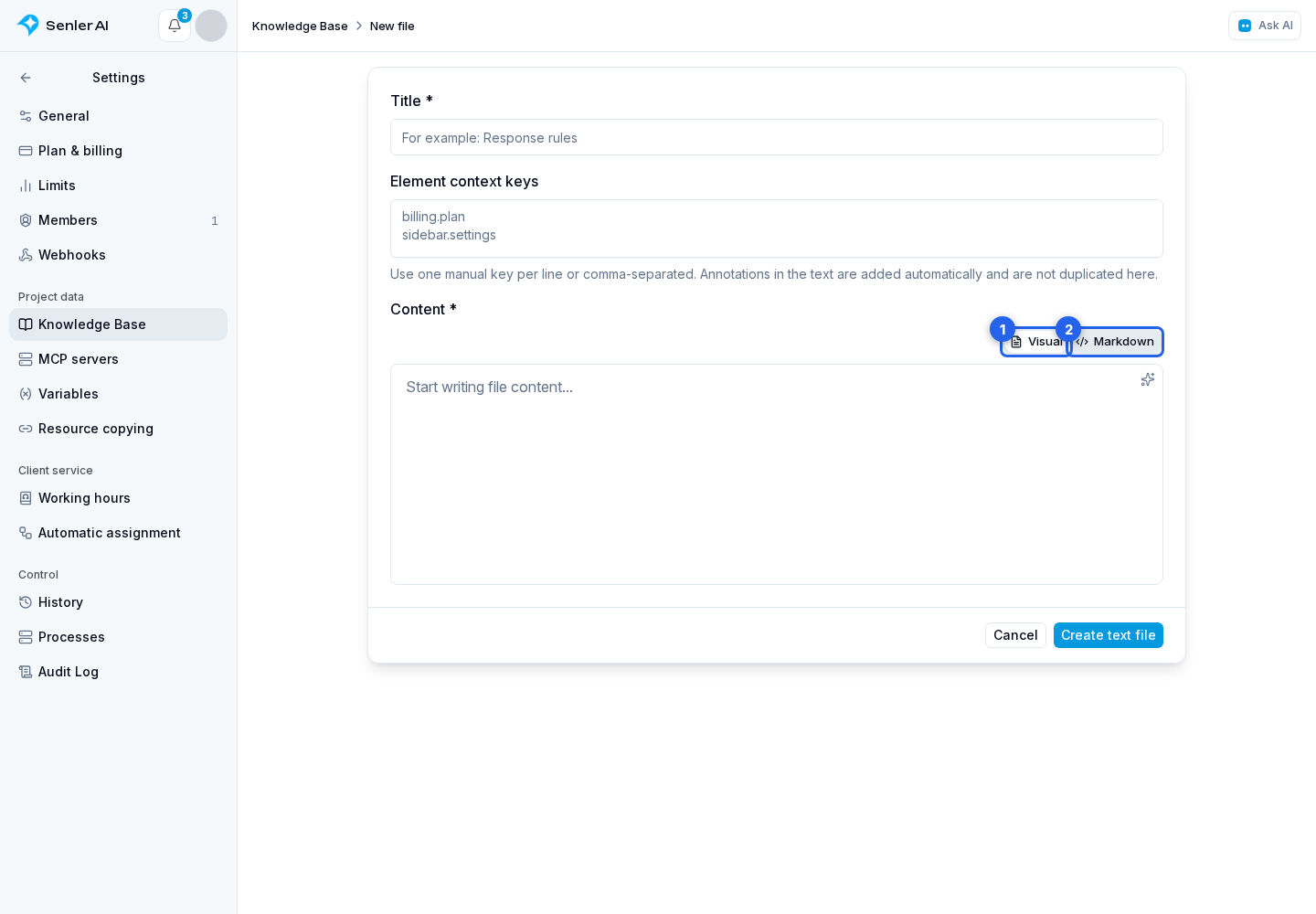Screen dimensions: 1316x914
Task: Click the Processes icon
Action: pos(26,637)
